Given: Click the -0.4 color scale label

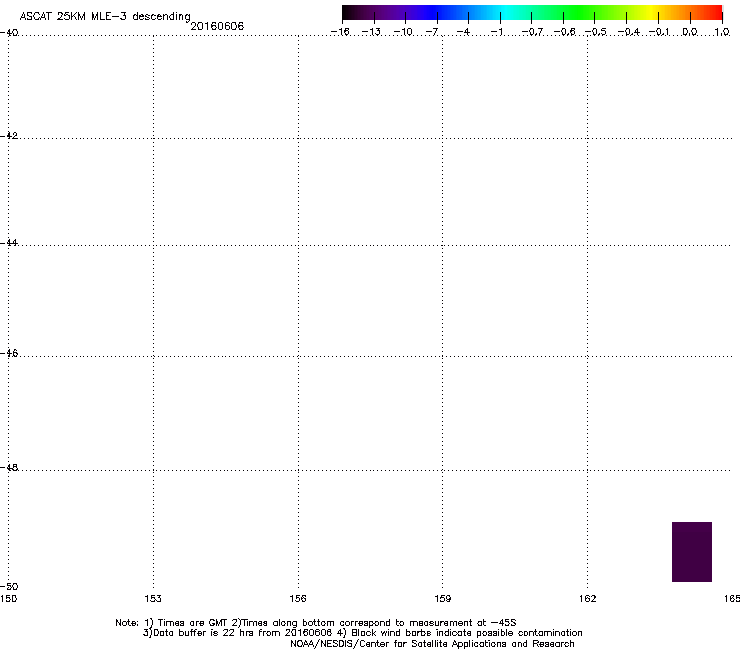Looking at the screenshot, I should click(x=629, y=32).
